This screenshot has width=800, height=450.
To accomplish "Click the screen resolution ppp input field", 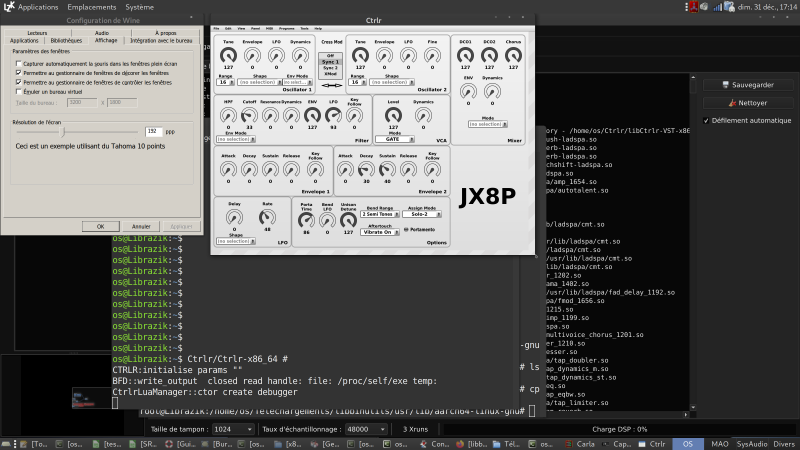I will coord(153,132).
